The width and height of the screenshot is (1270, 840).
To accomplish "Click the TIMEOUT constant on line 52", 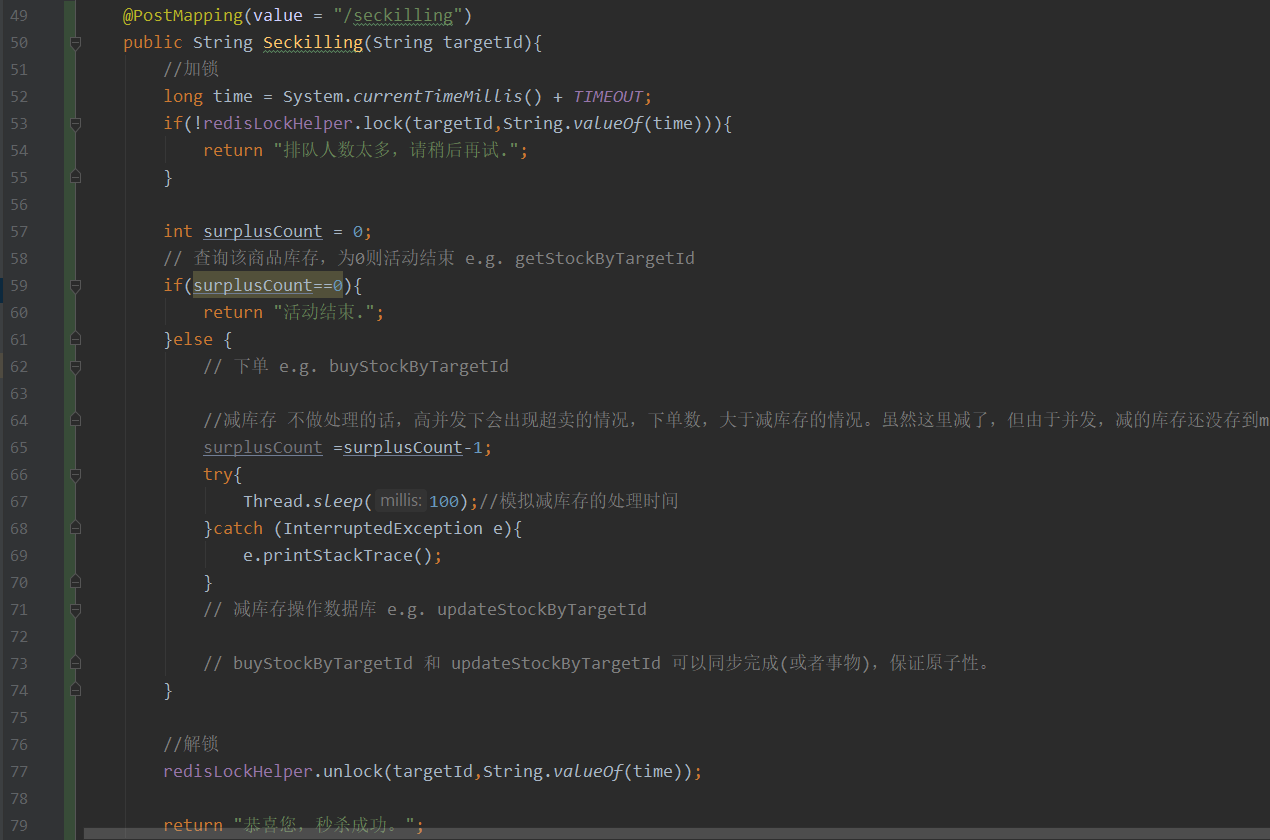I will (608, 97).
